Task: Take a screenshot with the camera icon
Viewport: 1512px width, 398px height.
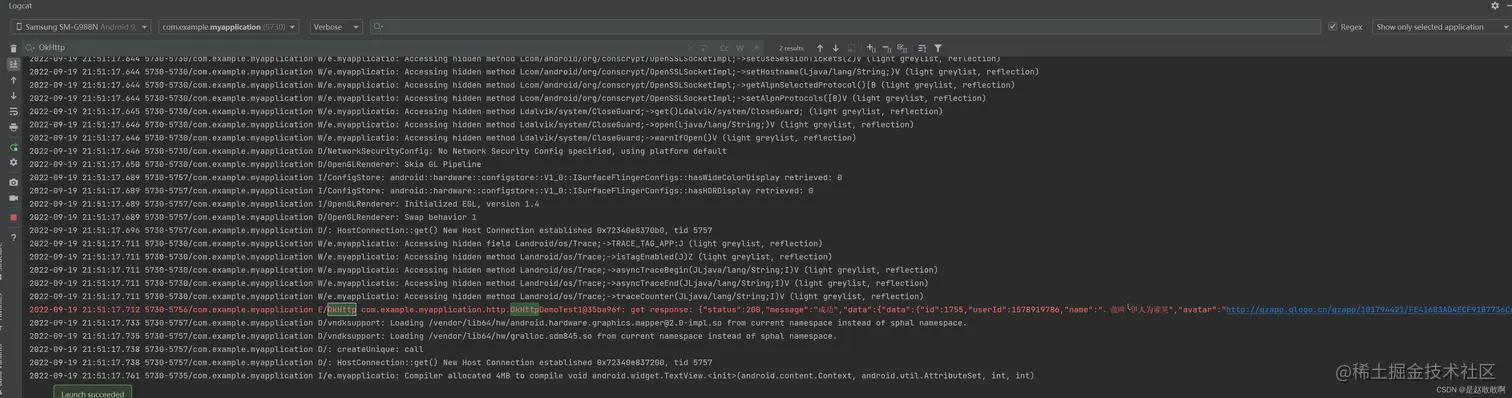Action: (x=13, y=183)
